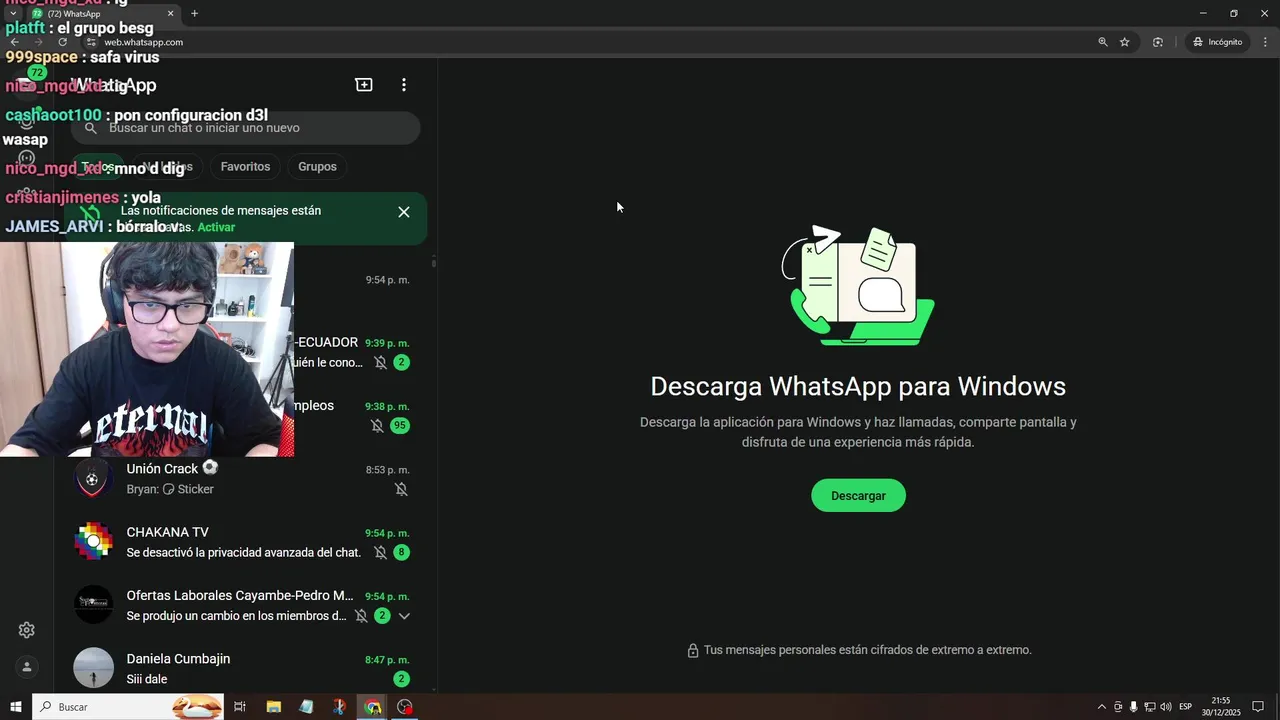Go back in the browser
Image resolution: width=1280 pixels, height=720 pixels.
click(x=15, y=42)
